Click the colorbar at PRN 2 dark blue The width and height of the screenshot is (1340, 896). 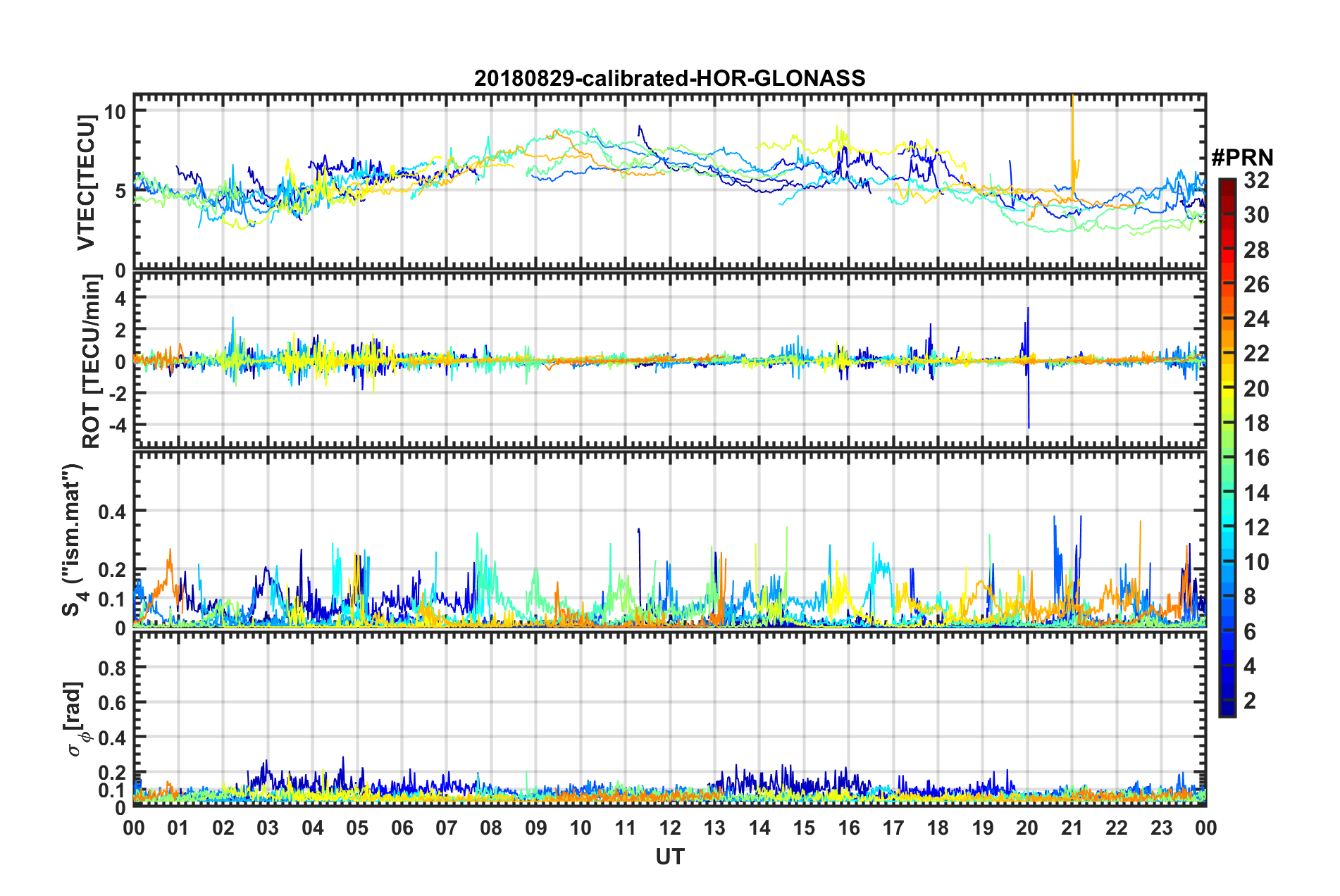(x=1227, y=700)
